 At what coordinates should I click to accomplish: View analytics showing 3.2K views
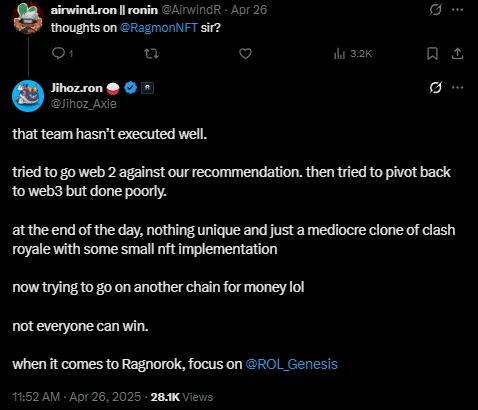(x=353, y=53)
